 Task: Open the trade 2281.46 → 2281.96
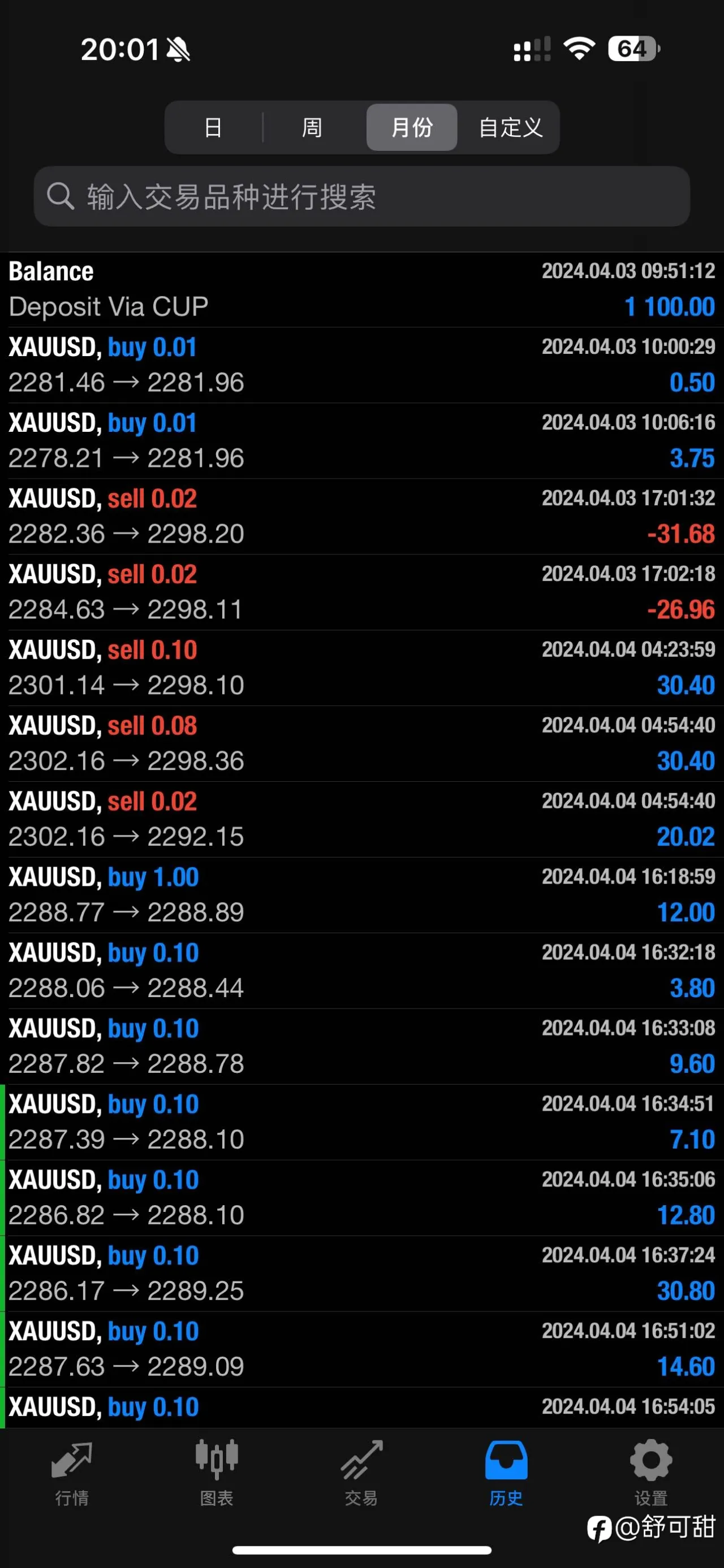pyautogui.click(x=361, y=365)
